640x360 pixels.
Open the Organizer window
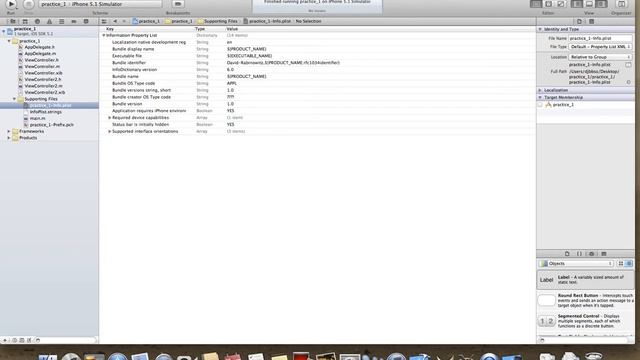621,4
